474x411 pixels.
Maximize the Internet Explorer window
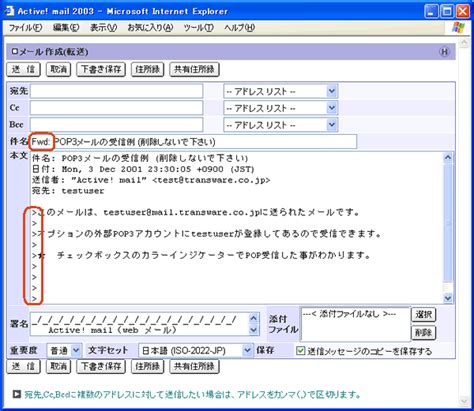point(447,11)
